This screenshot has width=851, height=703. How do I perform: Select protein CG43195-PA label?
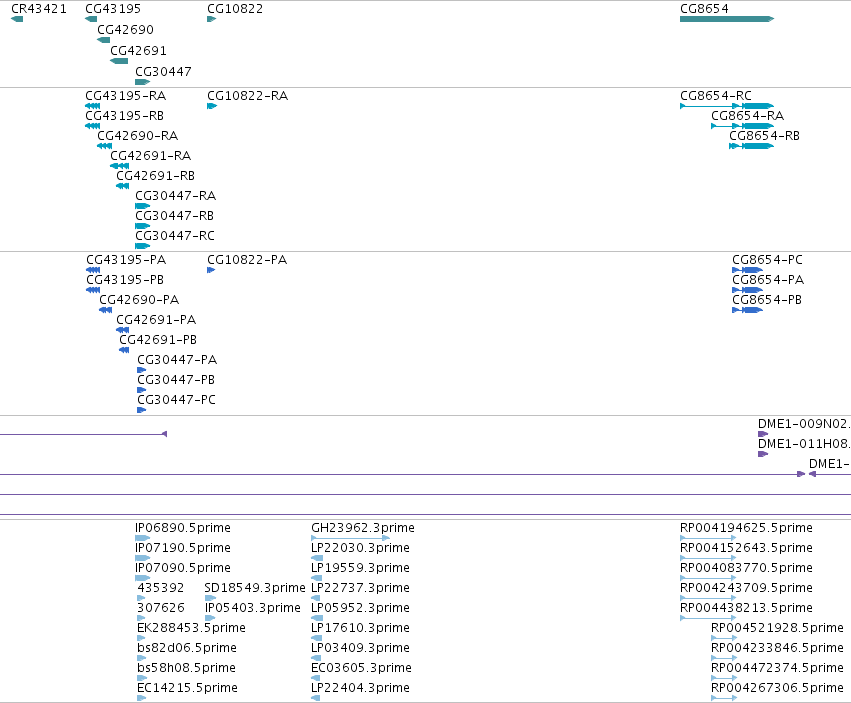[126, 259]
